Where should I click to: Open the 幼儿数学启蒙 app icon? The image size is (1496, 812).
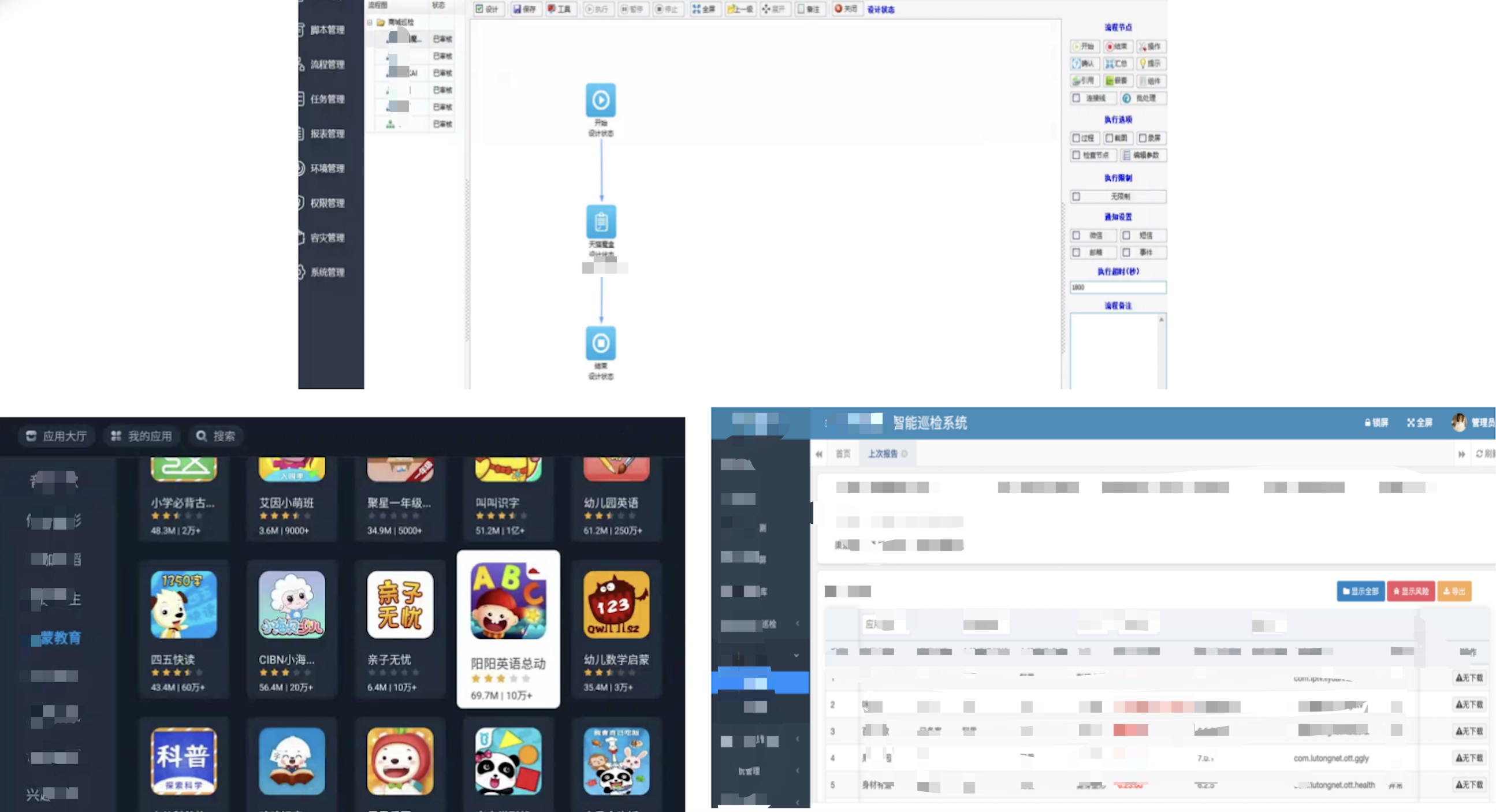coord(616,605)
